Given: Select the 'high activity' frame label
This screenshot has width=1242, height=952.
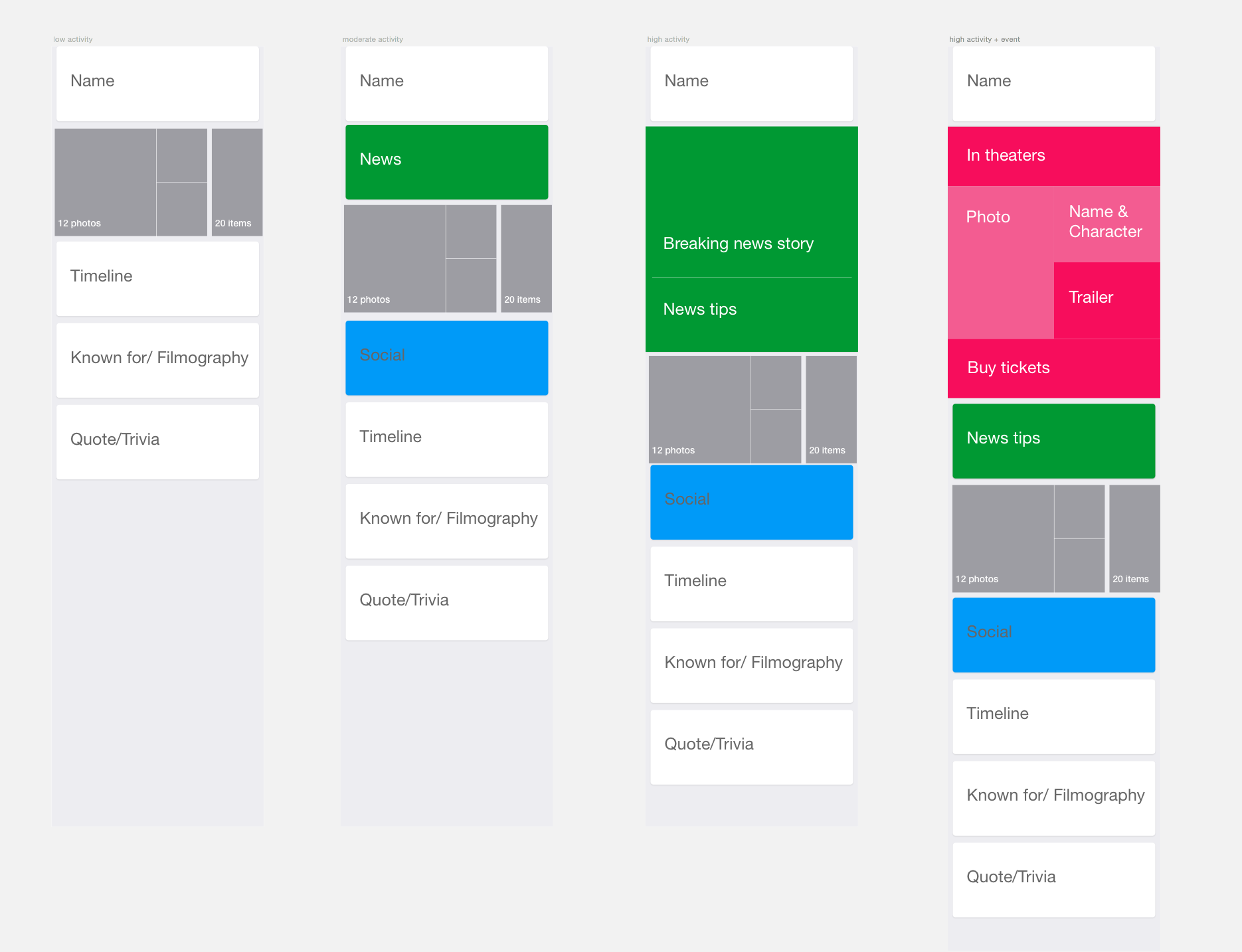Looking at the screenshot, I should coord(668,39).
